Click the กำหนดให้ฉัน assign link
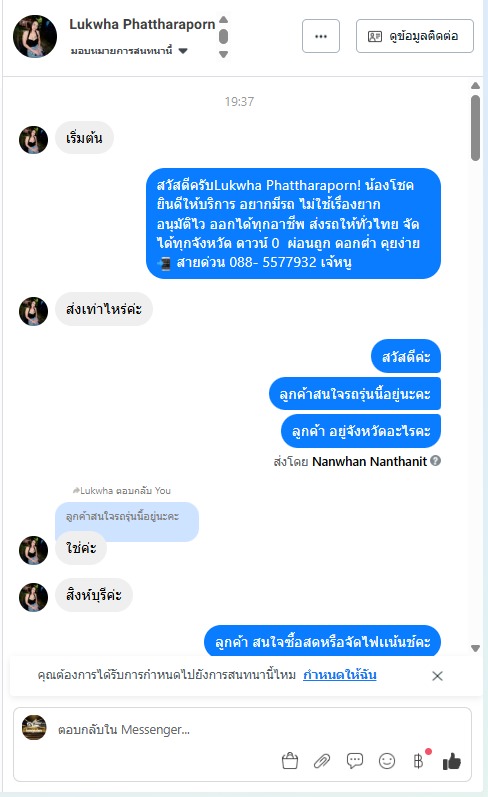This screenshot has width=488, height=797. [x=340, y=675]
